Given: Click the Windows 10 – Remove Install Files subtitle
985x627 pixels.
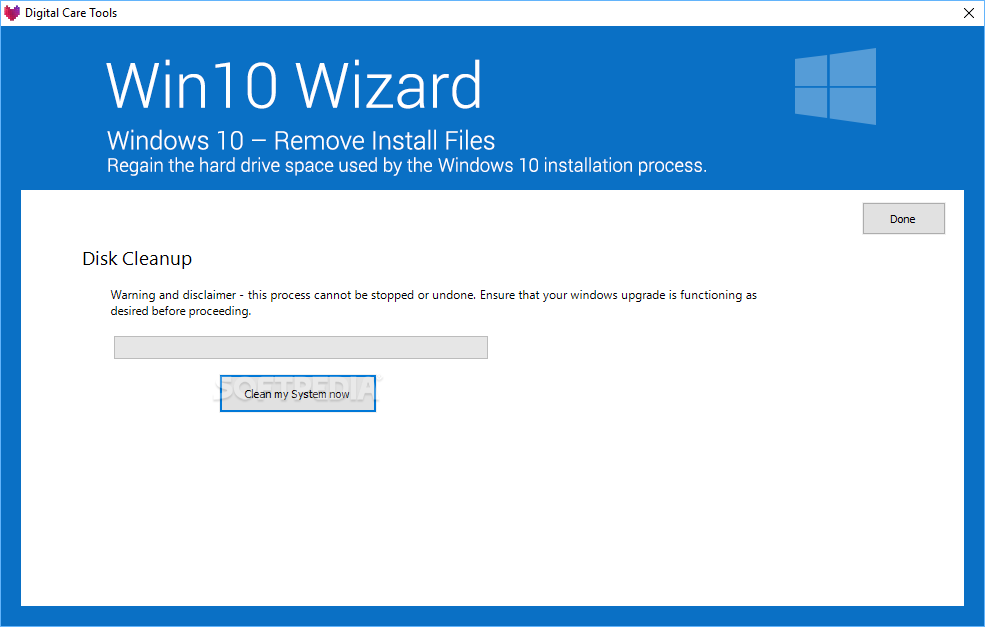Looking at the screenshot, I should 301,141.
